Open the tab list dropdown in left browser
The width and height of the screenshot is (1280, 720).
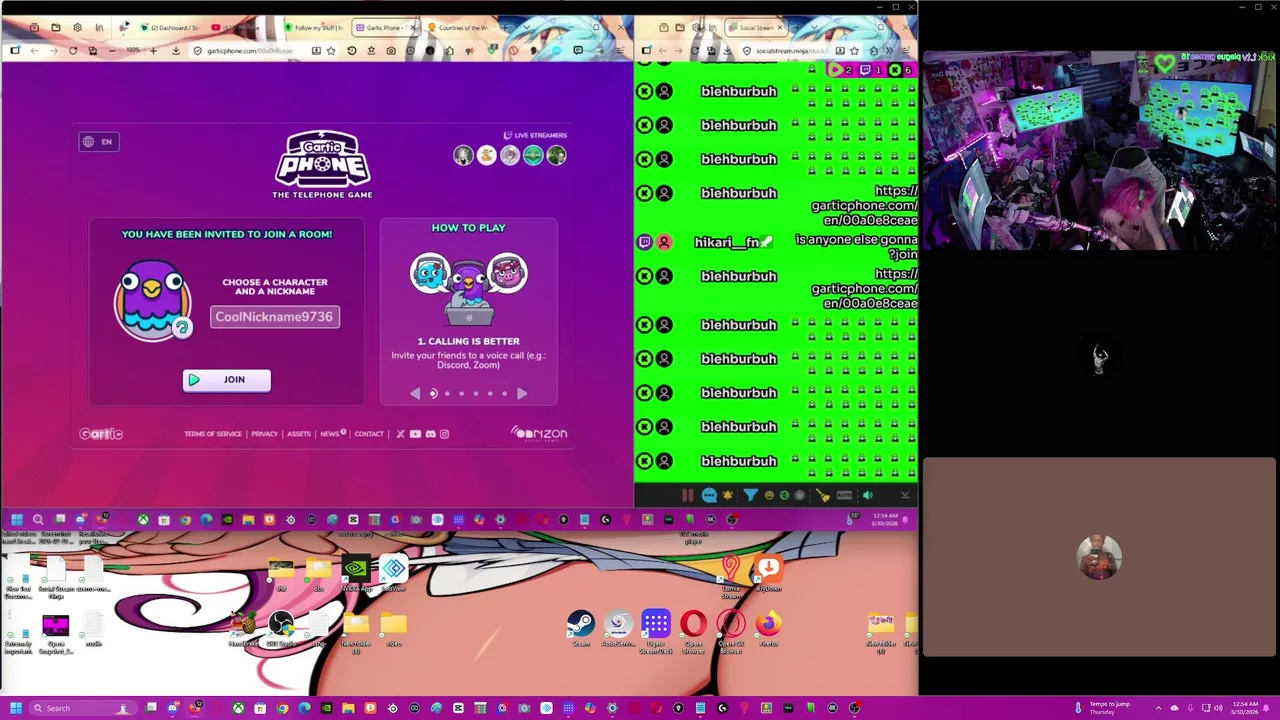click(527, 27)
